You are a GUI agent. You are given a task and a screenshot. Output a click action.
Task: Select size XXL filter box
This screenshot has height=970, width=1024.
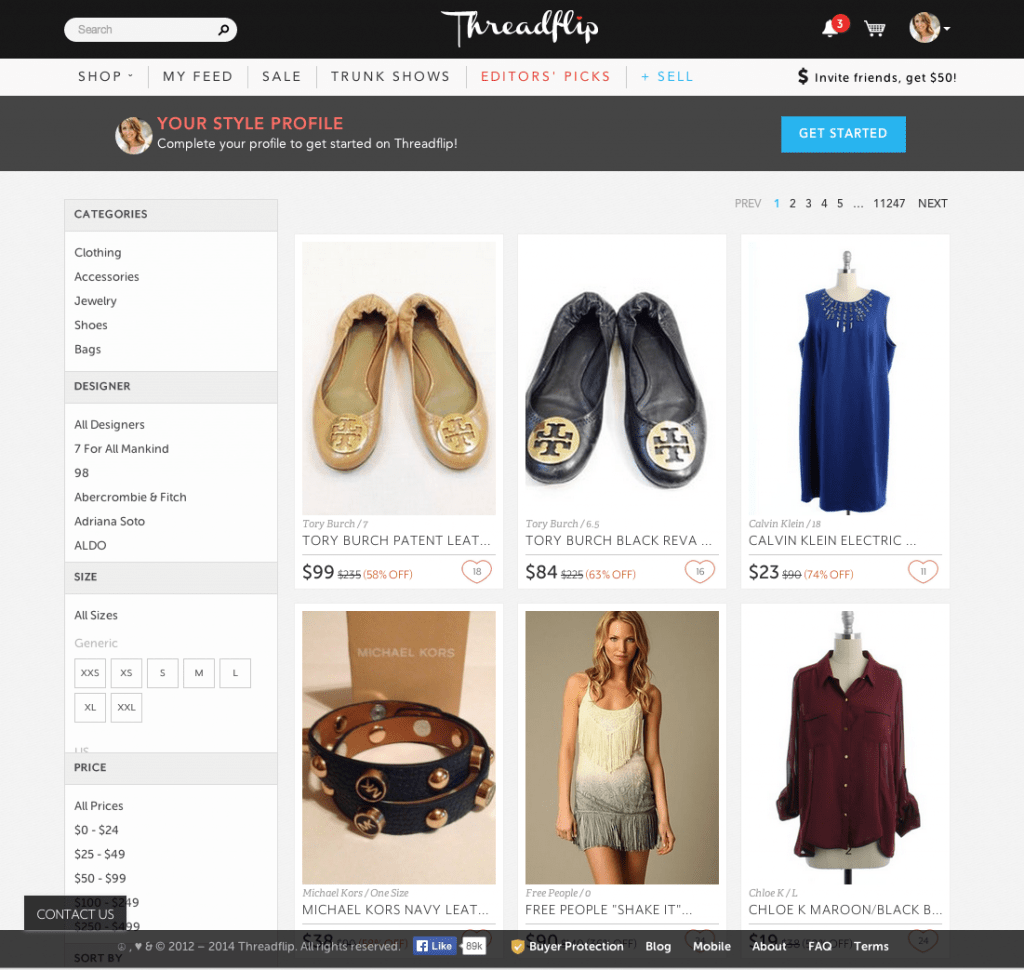click(126, 707)
